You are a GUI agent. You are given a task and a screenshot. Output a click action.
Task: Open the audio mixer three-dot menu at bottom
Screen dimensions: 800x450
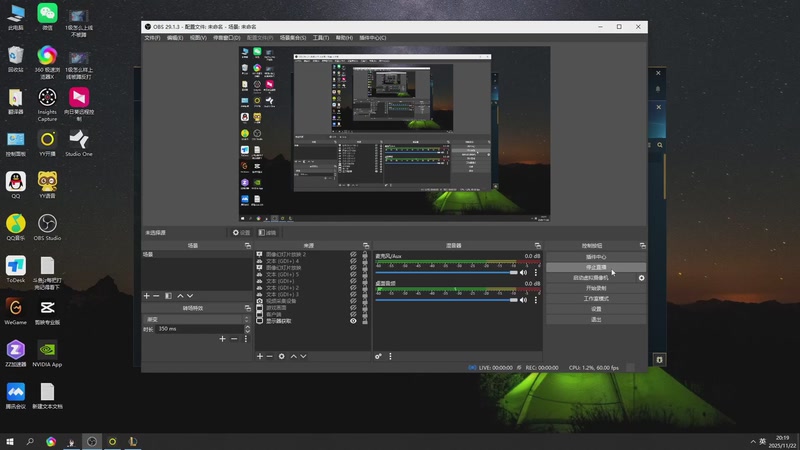point(390,356)
